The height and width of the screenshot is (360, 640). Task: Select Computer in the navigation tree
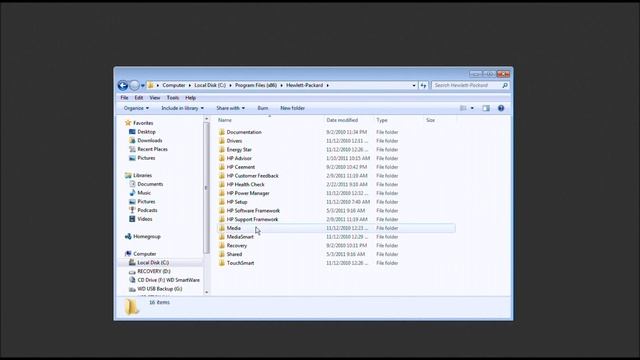click(x=144, y=254)
